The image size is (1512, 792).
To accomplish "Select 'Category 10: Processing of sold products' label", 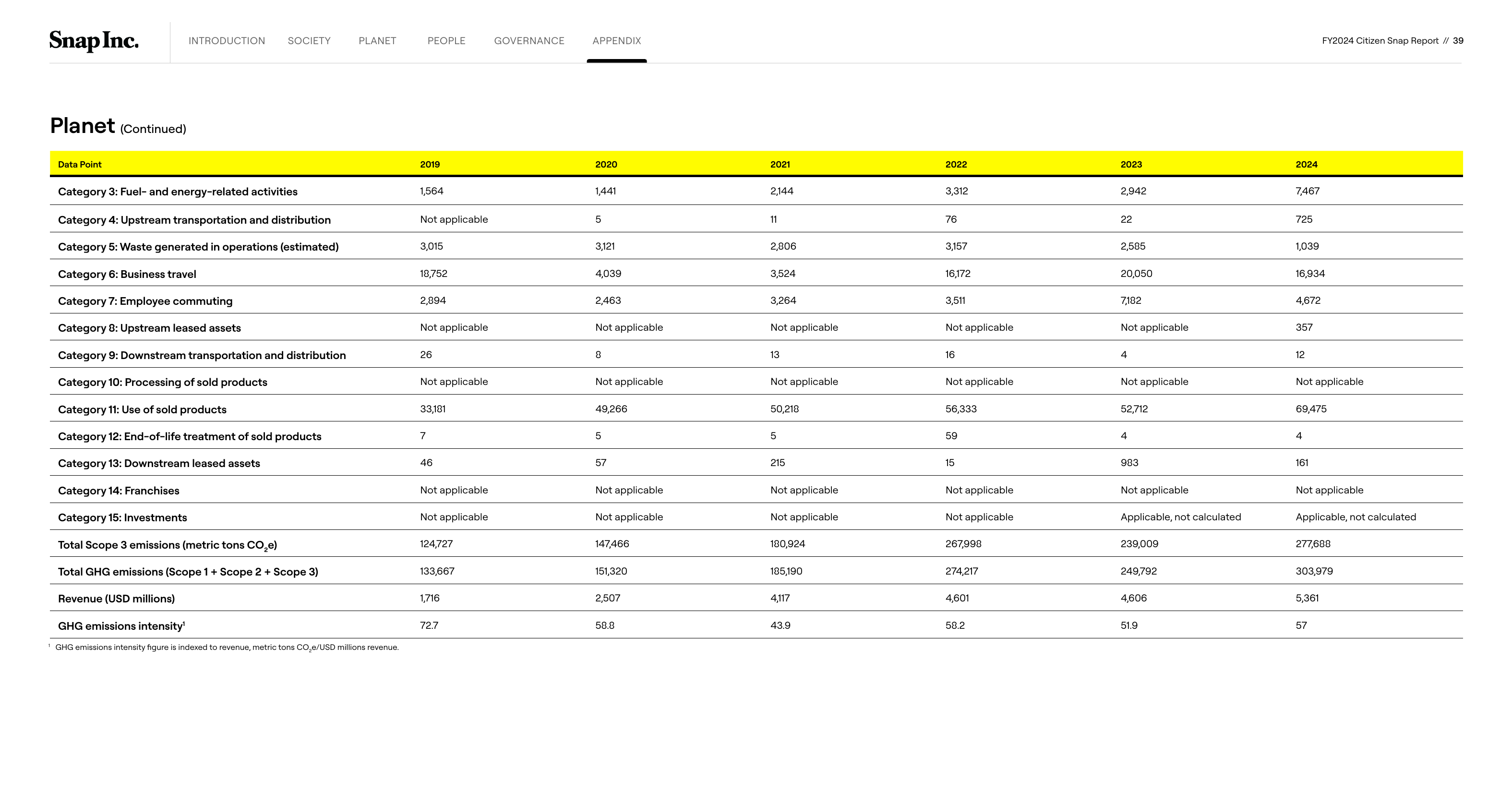I will click(x=163, y=383).
